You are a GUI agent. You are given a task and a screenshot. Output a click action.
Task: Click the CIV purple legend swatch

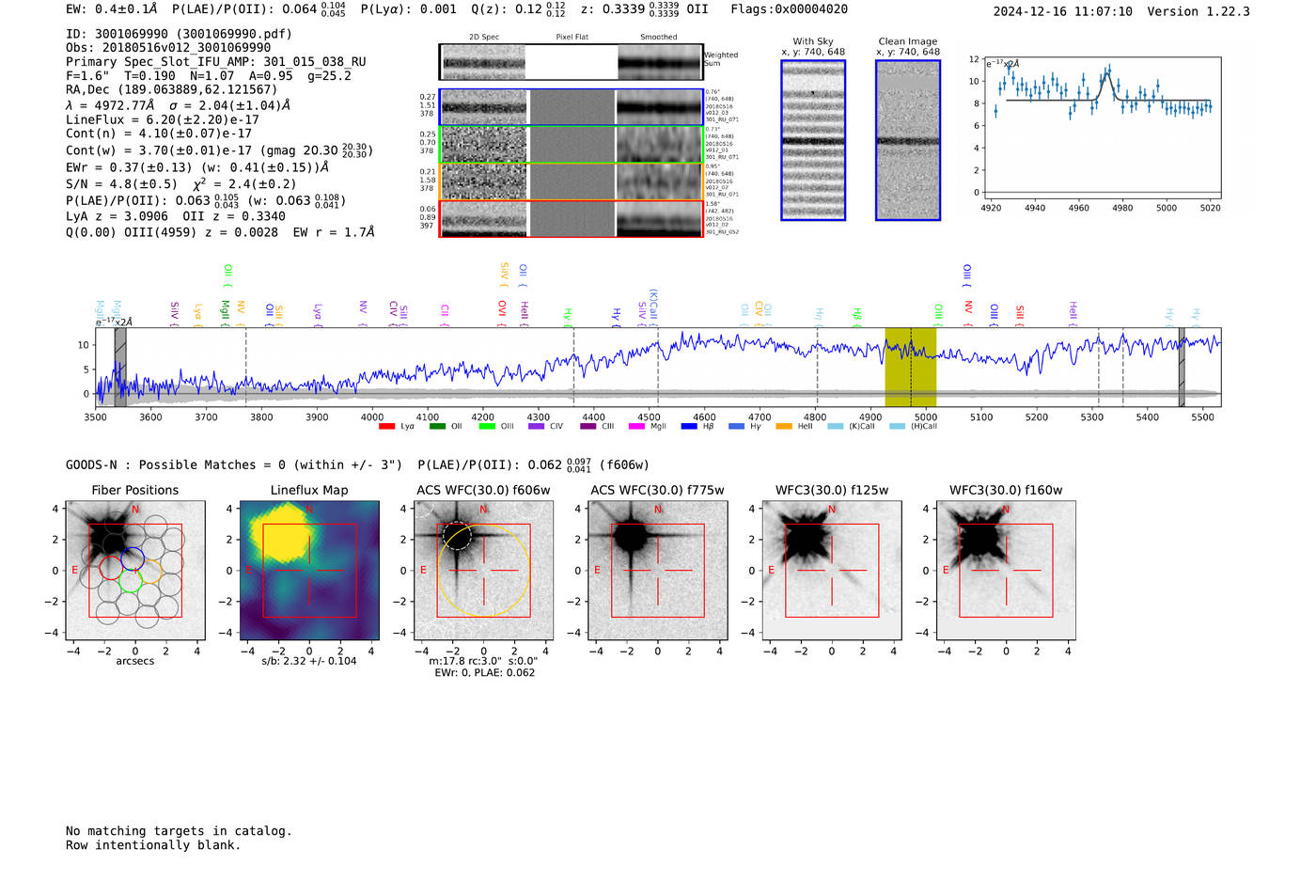pyautogui.click(x=536, y=427)
